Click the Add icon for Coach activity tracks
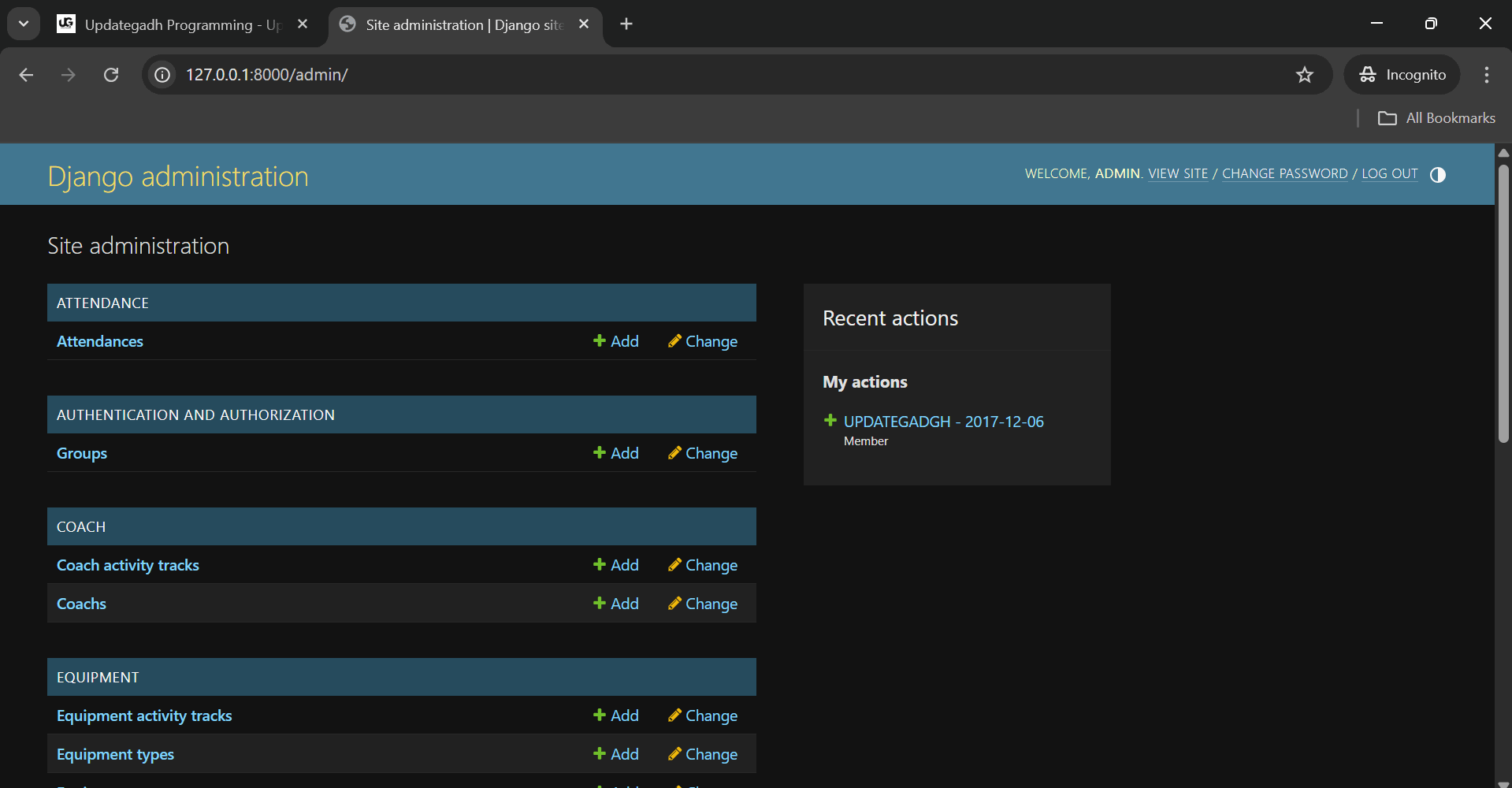Screen dimensions: 1512x788 (598, 564)
